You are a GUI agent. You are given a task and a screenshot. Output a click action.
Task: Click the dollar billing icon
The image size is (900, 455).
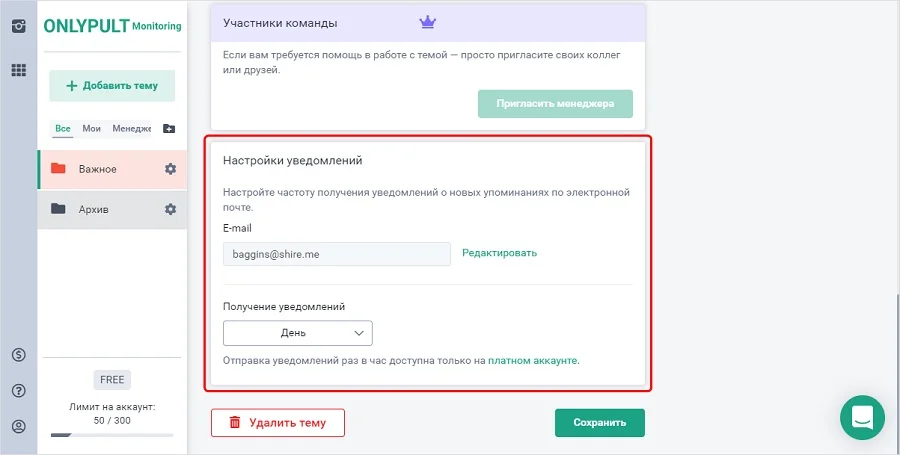click(x=18, y=355)
